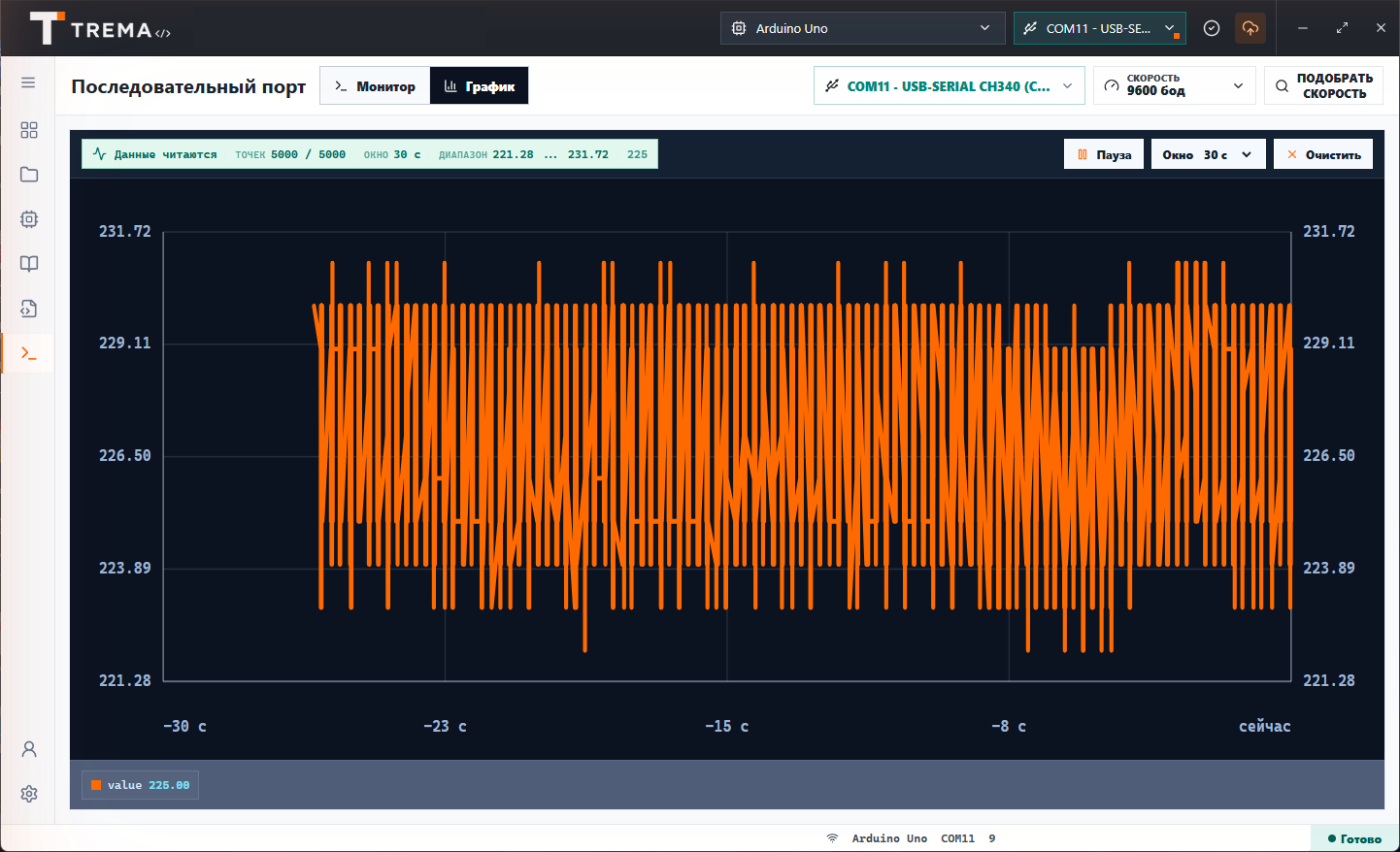This screenshot has width=1400, height=852.
Task: Open the user account icon in sidebar
Action: coord(29,749)
